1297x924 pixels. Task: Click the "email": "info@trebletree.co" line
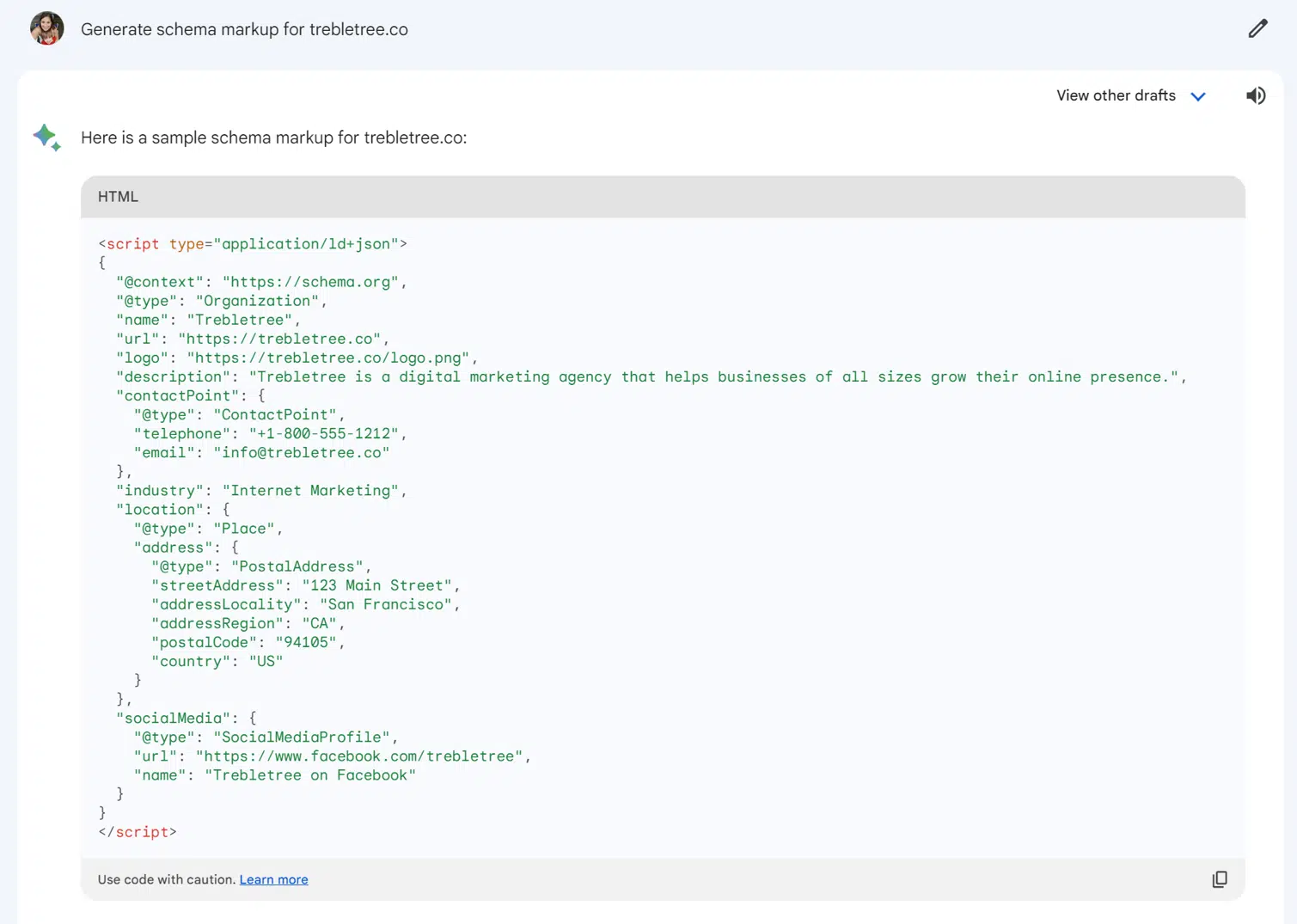pos(261,452)
